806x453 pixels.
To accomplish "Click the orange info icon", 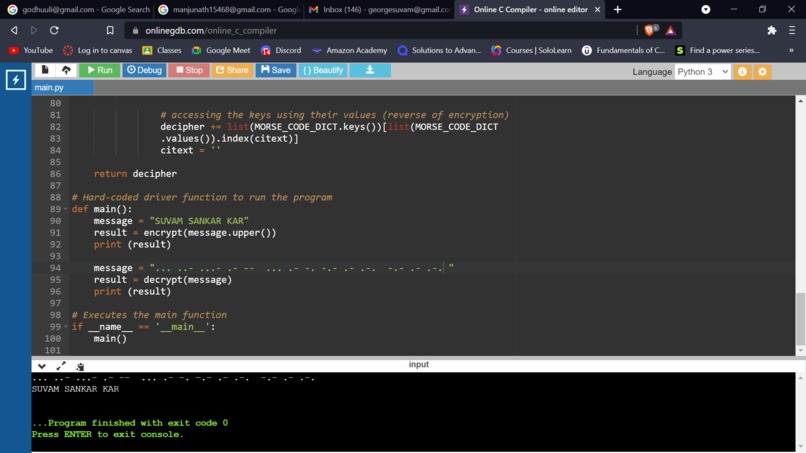I will [x=742, y=72].
